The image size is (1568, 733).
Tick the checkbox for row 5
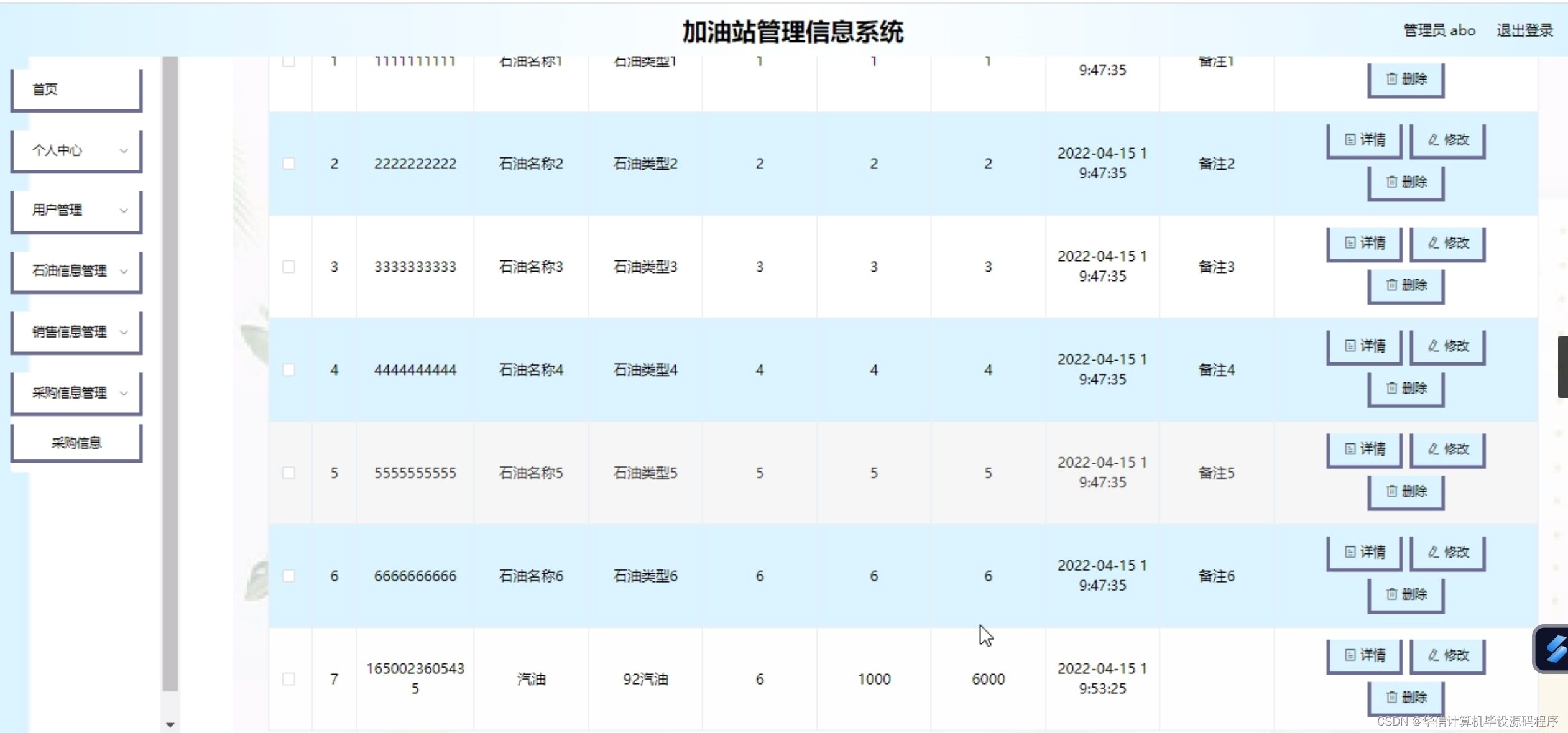[288, 473]
